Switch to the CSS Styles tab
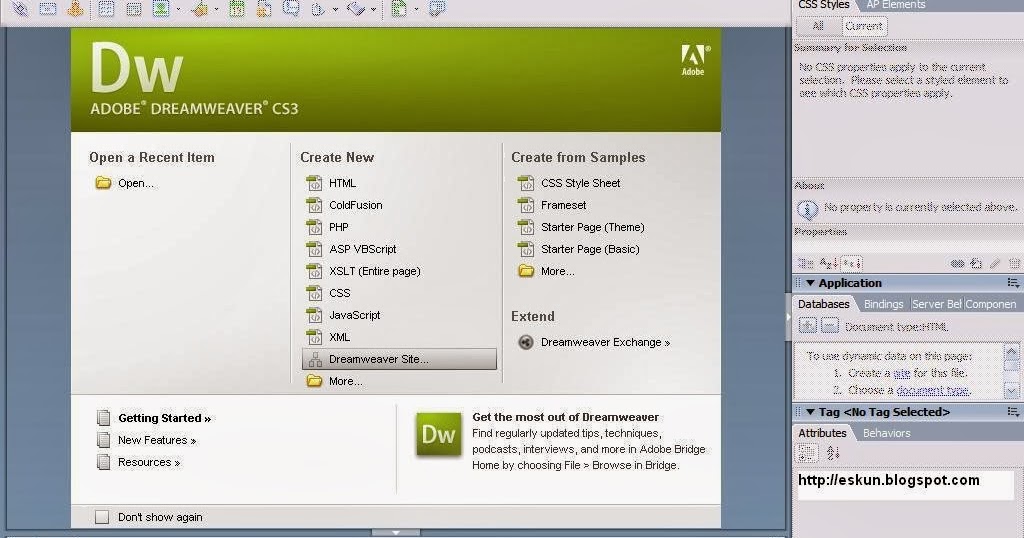Screen dimensions: 1024x538 (x=824, y=5)
